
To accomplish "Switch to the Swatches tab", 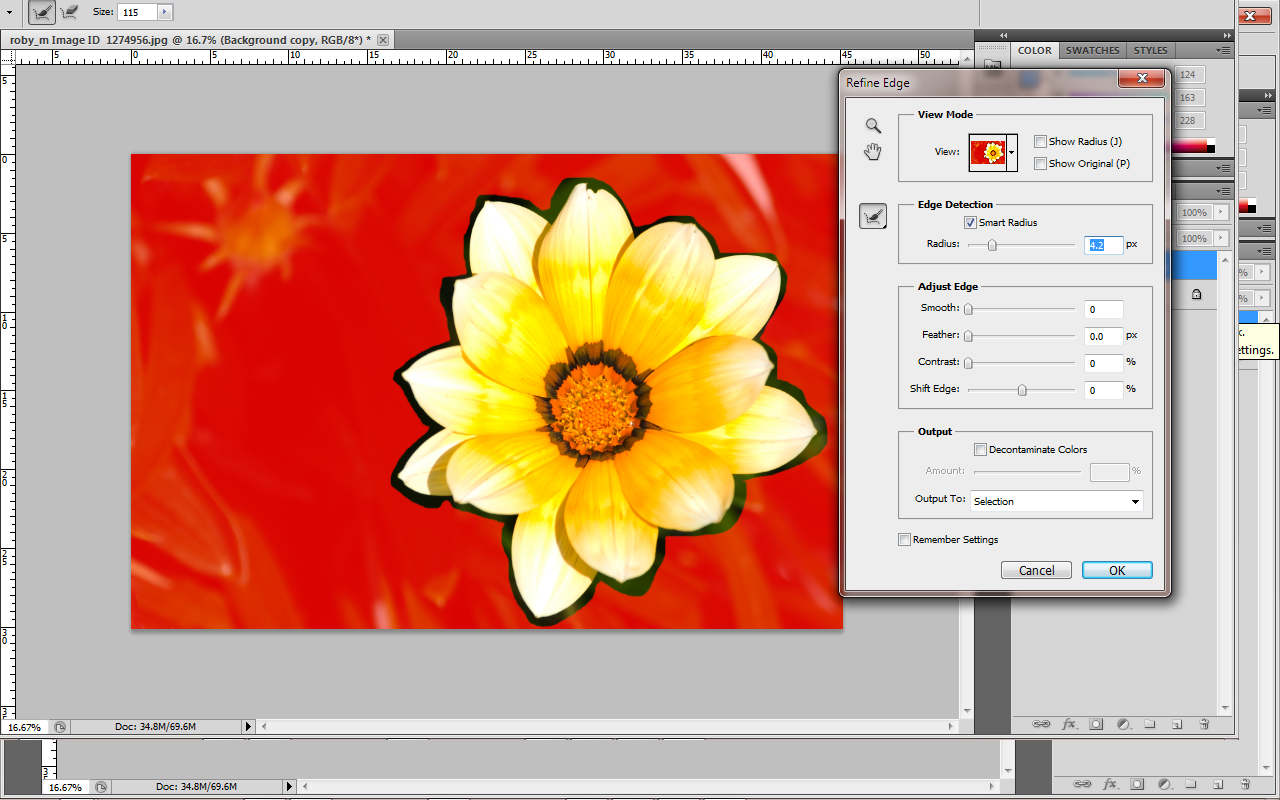I will [1092, 50].
